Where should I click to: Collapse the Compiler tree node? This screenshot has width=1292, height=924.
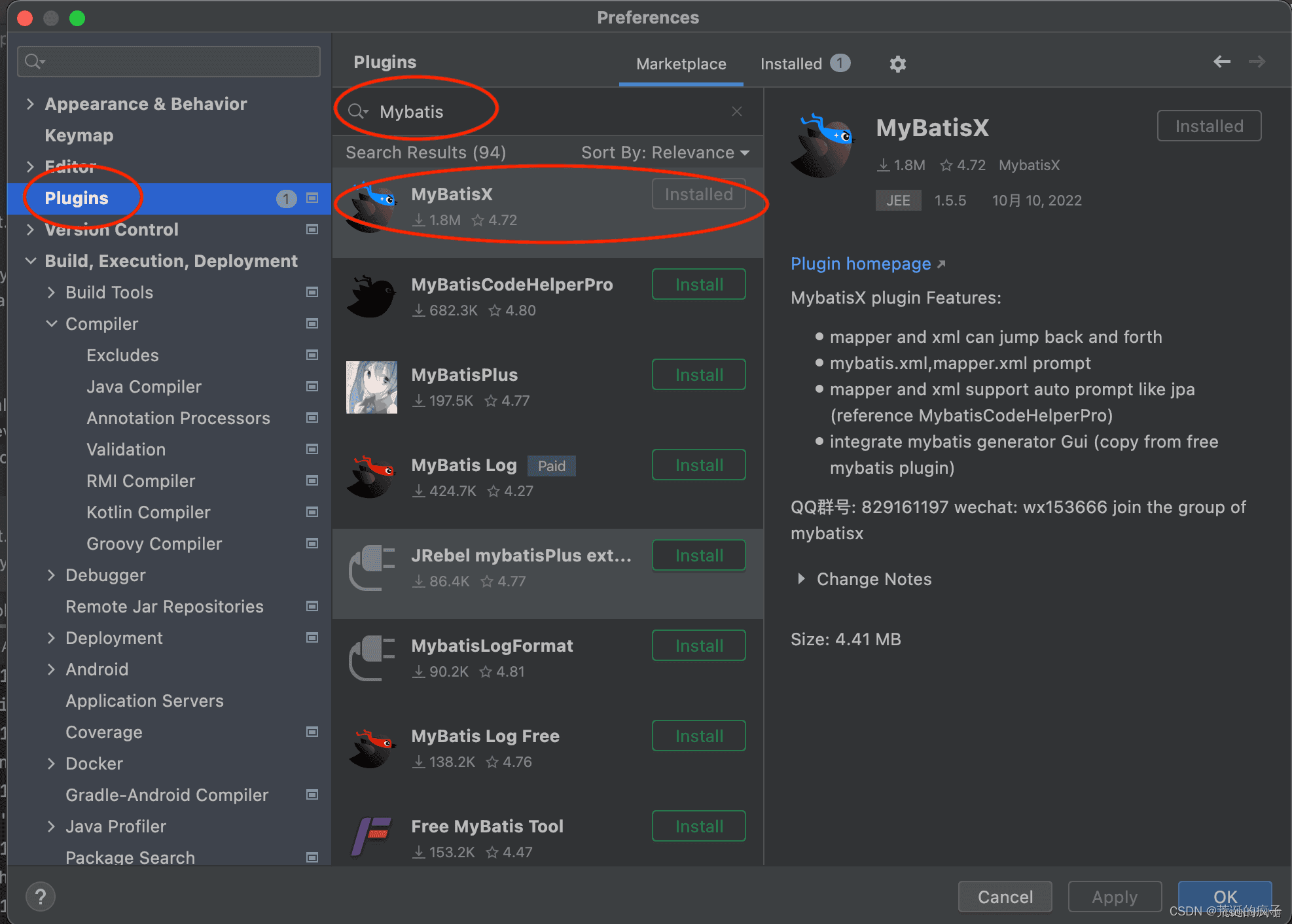pyautogui.click(x=52, y=324)
